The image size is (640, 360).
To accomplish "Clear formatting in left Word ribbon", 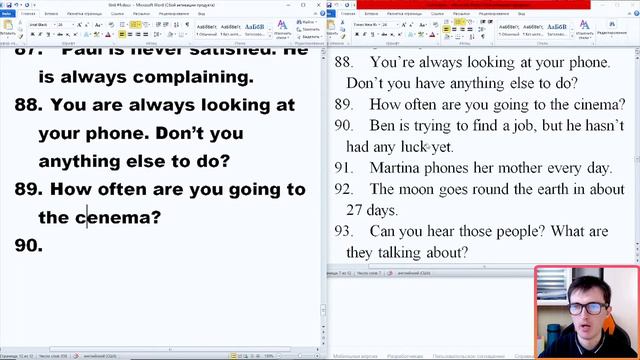I will tap(111, 24).
